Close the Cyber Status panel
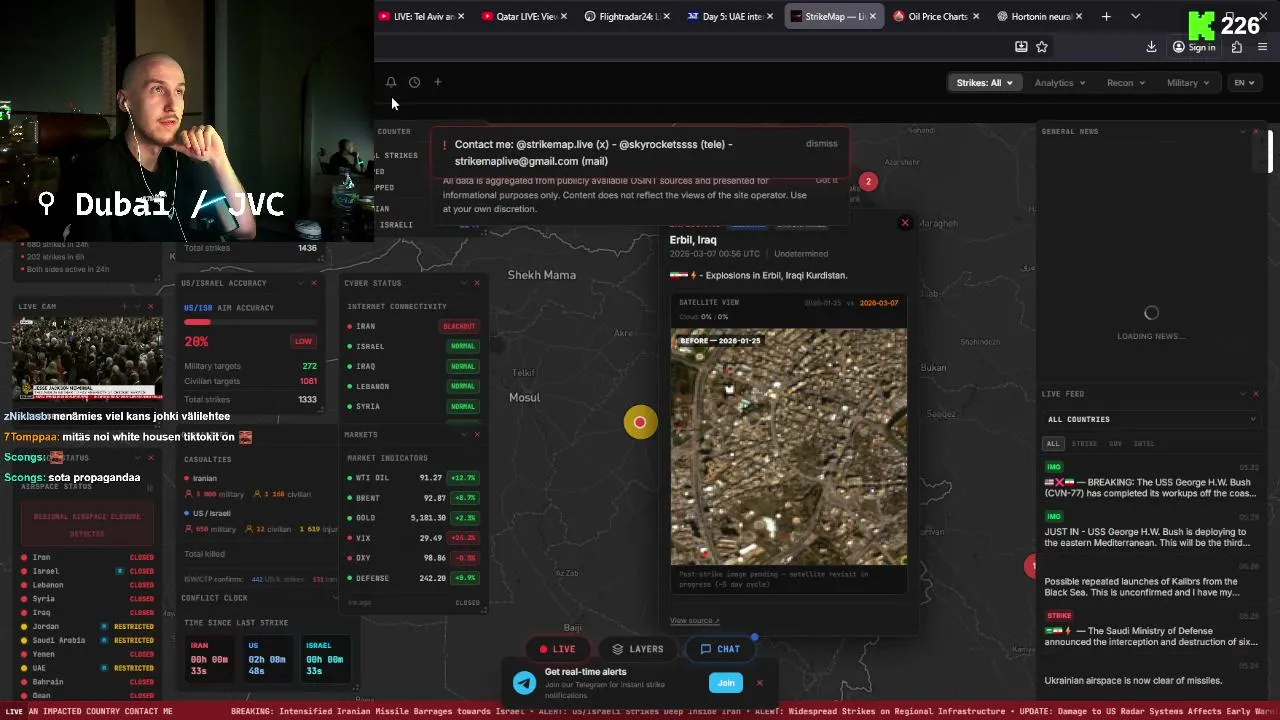This screenshot has width=1280, height=720. tap(477, 283)
